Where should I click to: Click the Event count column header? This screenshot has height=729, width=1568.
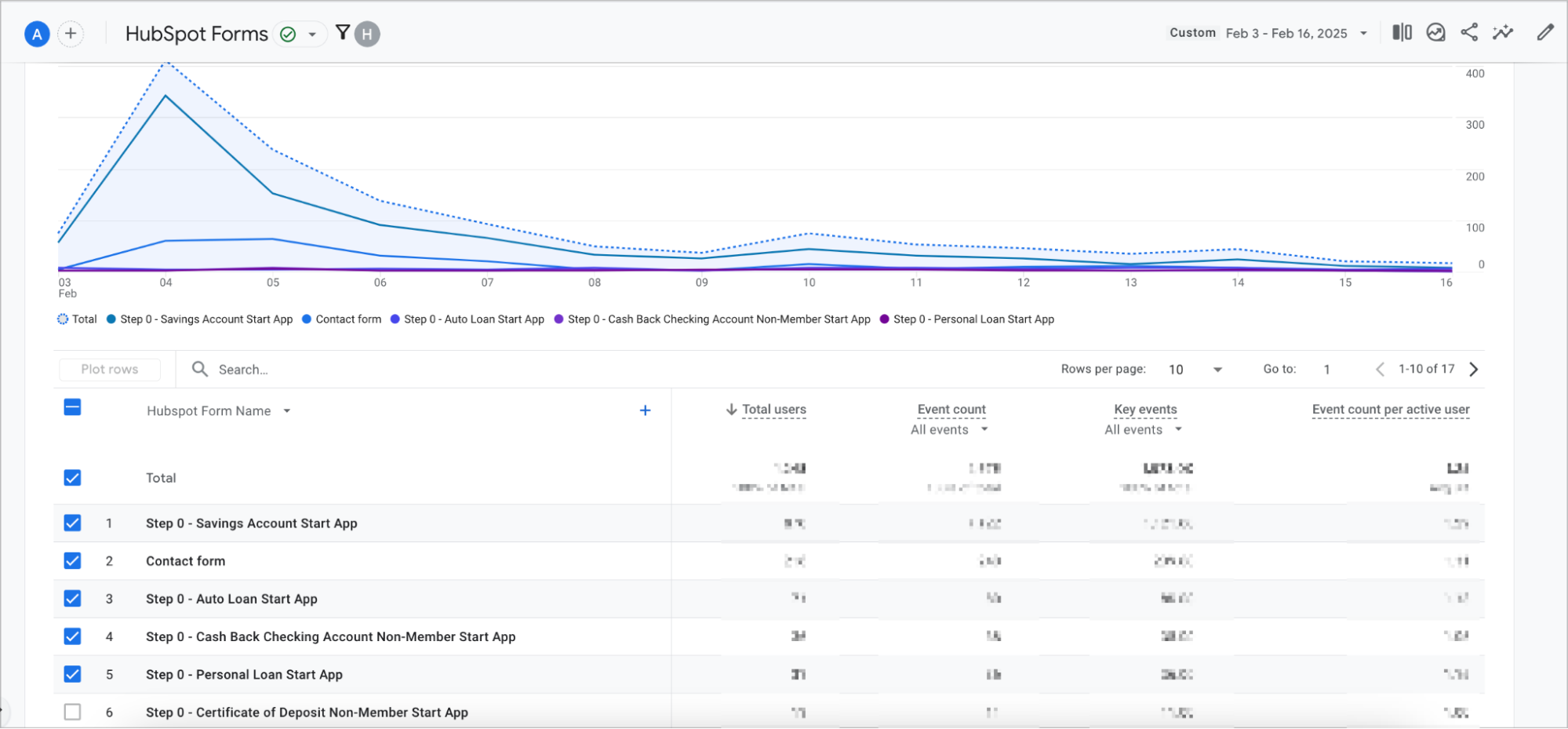pyautogui.click(x=951, y=410)
